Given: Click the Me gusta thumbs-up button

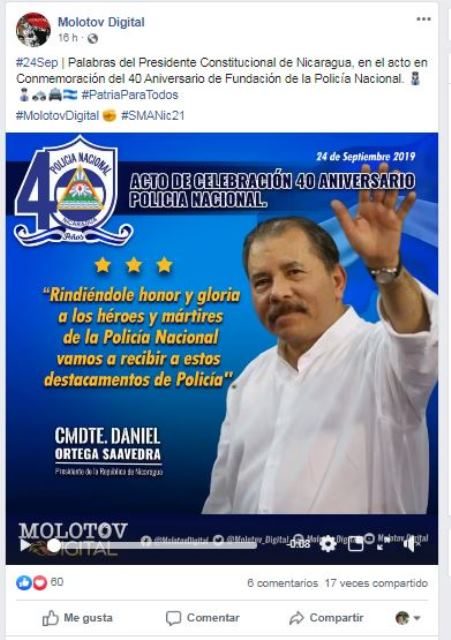Looking at the screenshot, I should (x=78, y=618).
